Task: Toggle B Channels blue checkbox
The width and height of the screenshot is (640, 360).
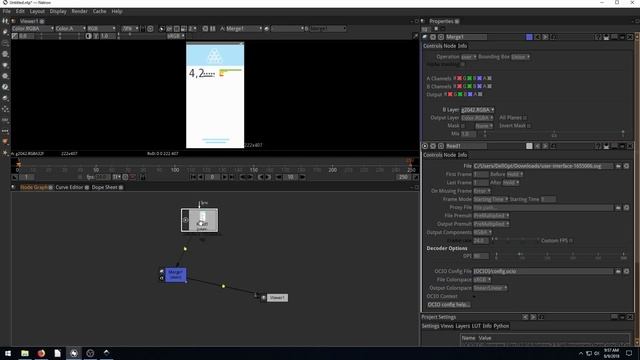Action: 480,86
